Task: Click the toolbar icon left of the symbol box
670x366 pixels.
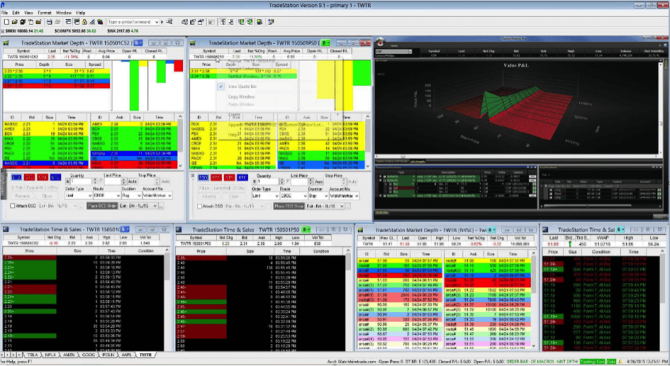Action: (x=100, y=22)
